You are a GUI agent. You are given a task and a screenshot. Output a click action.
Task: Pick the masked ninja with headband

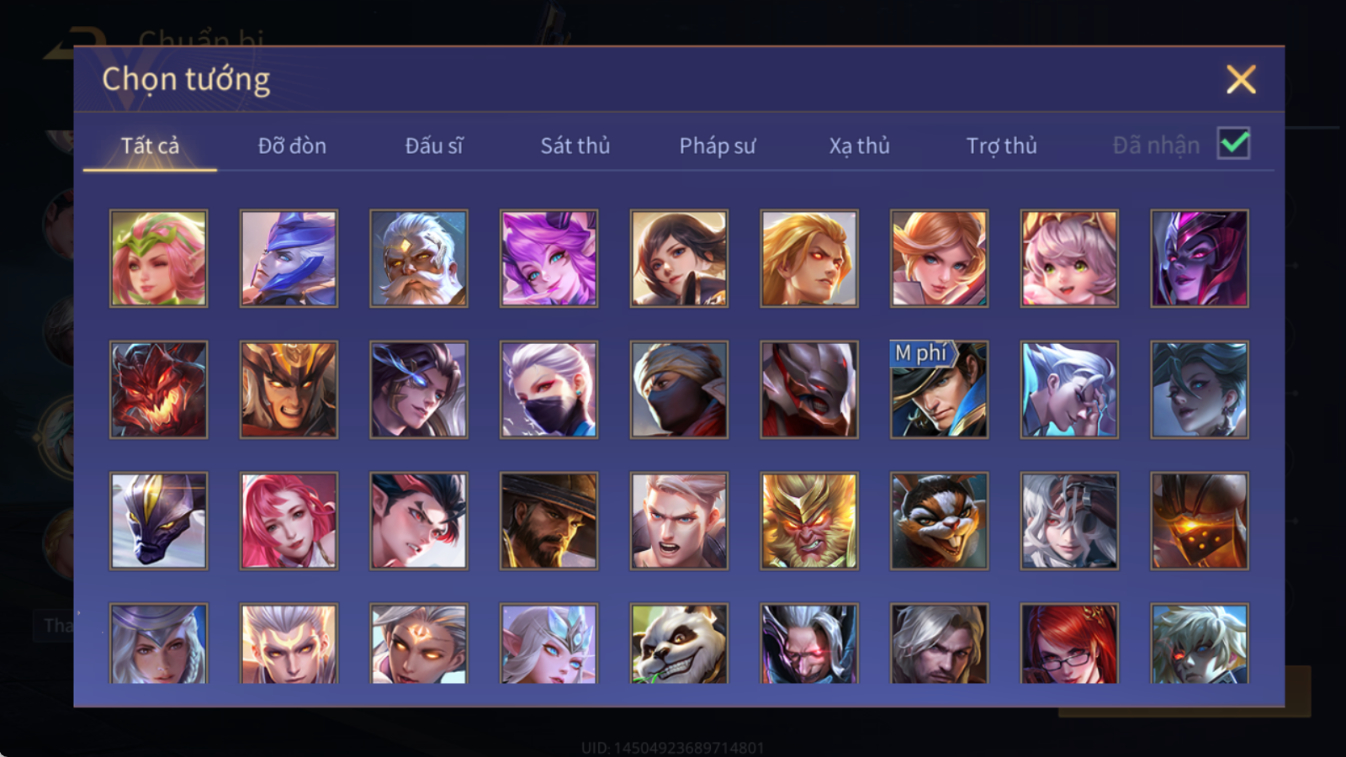[x=679, y=389]
